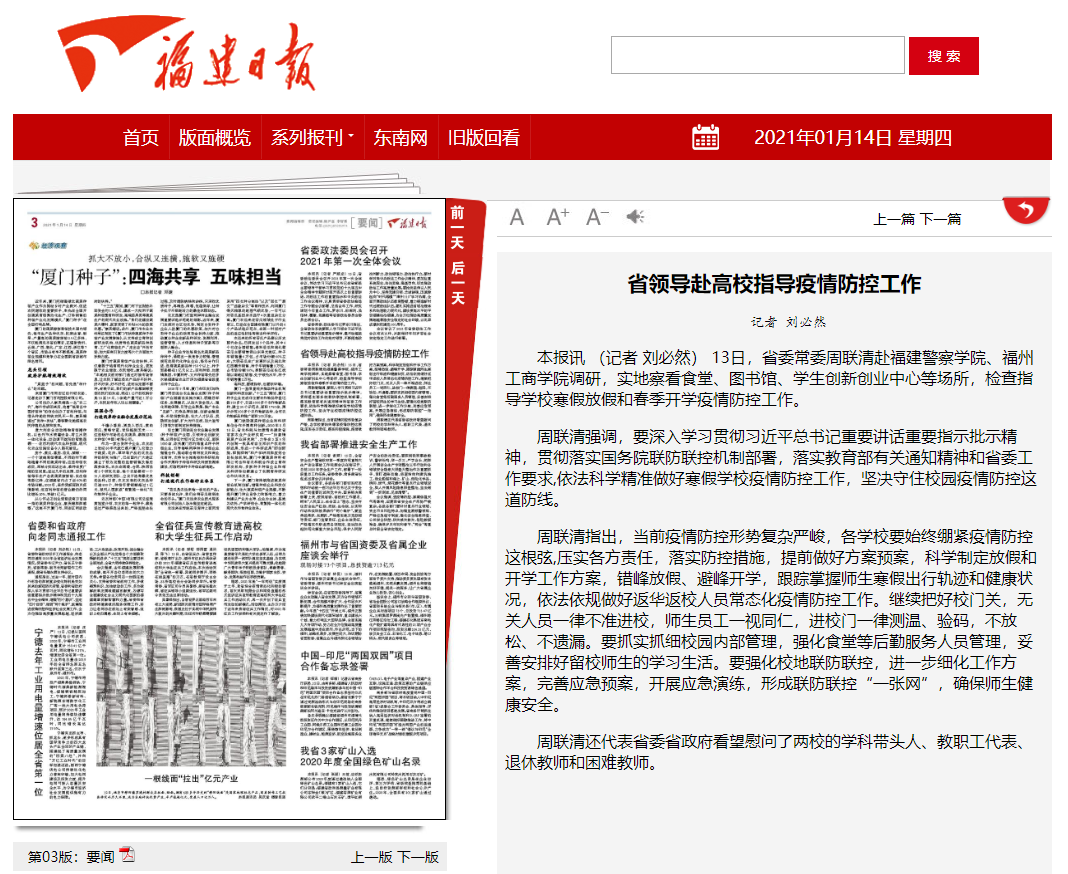The image size is (1068, 874).
Task: Click the article title 省领导赴高校指导疫情防控工作
Action: [774, 284]
